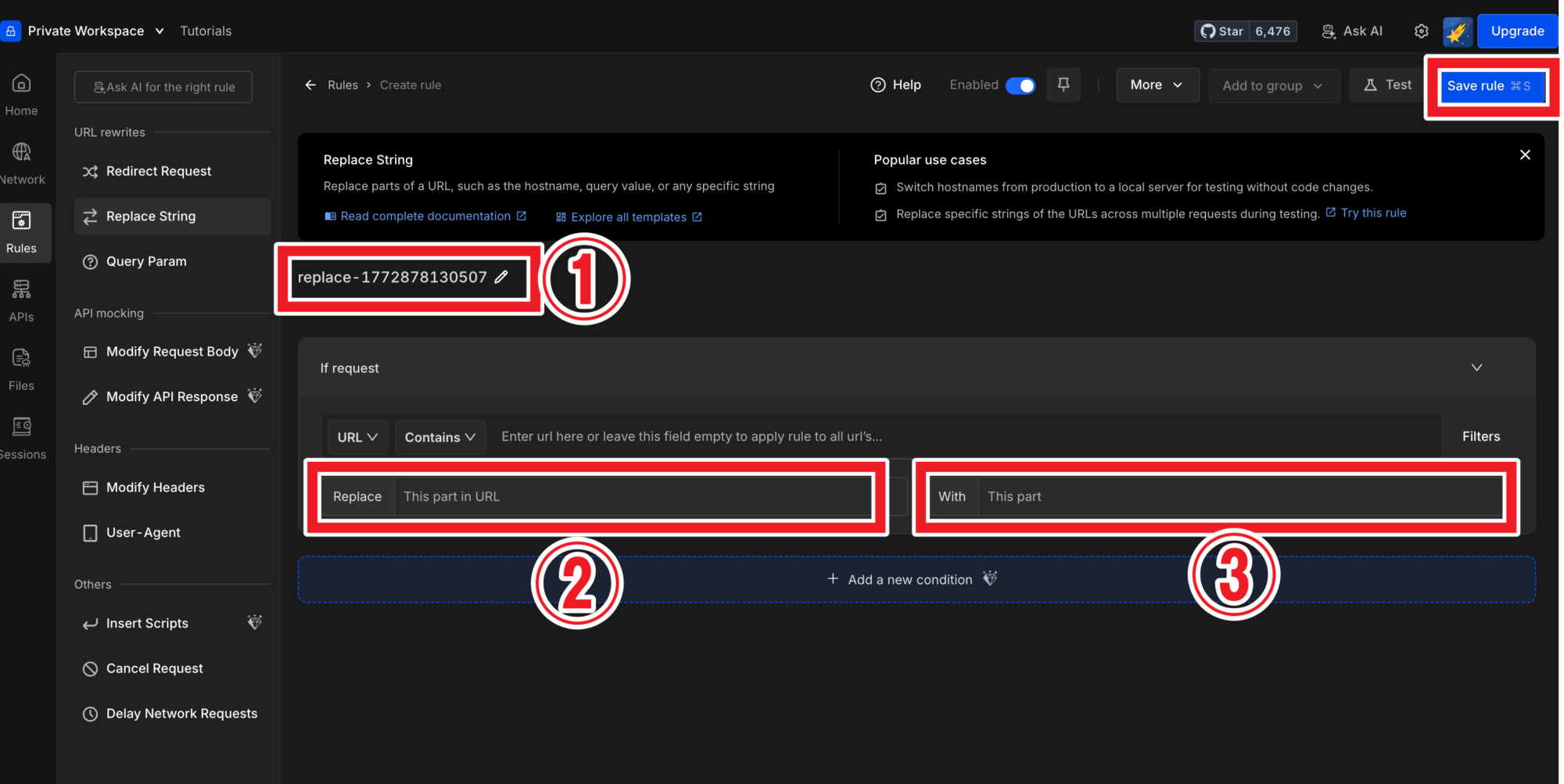Choose Query Param rule type
The image size is (1564, 784).
point(146,262)
